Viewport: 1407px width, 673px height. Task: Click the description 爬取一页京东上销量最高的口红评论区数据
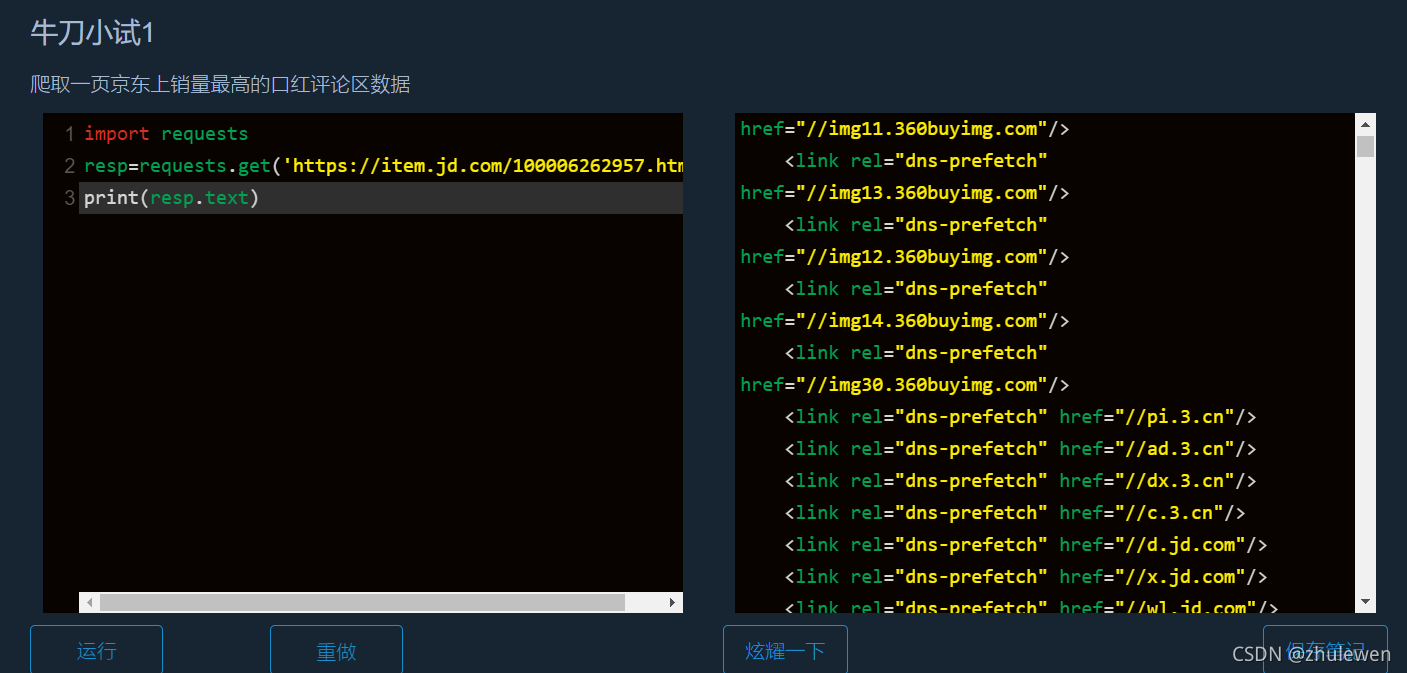coord(220,85)
